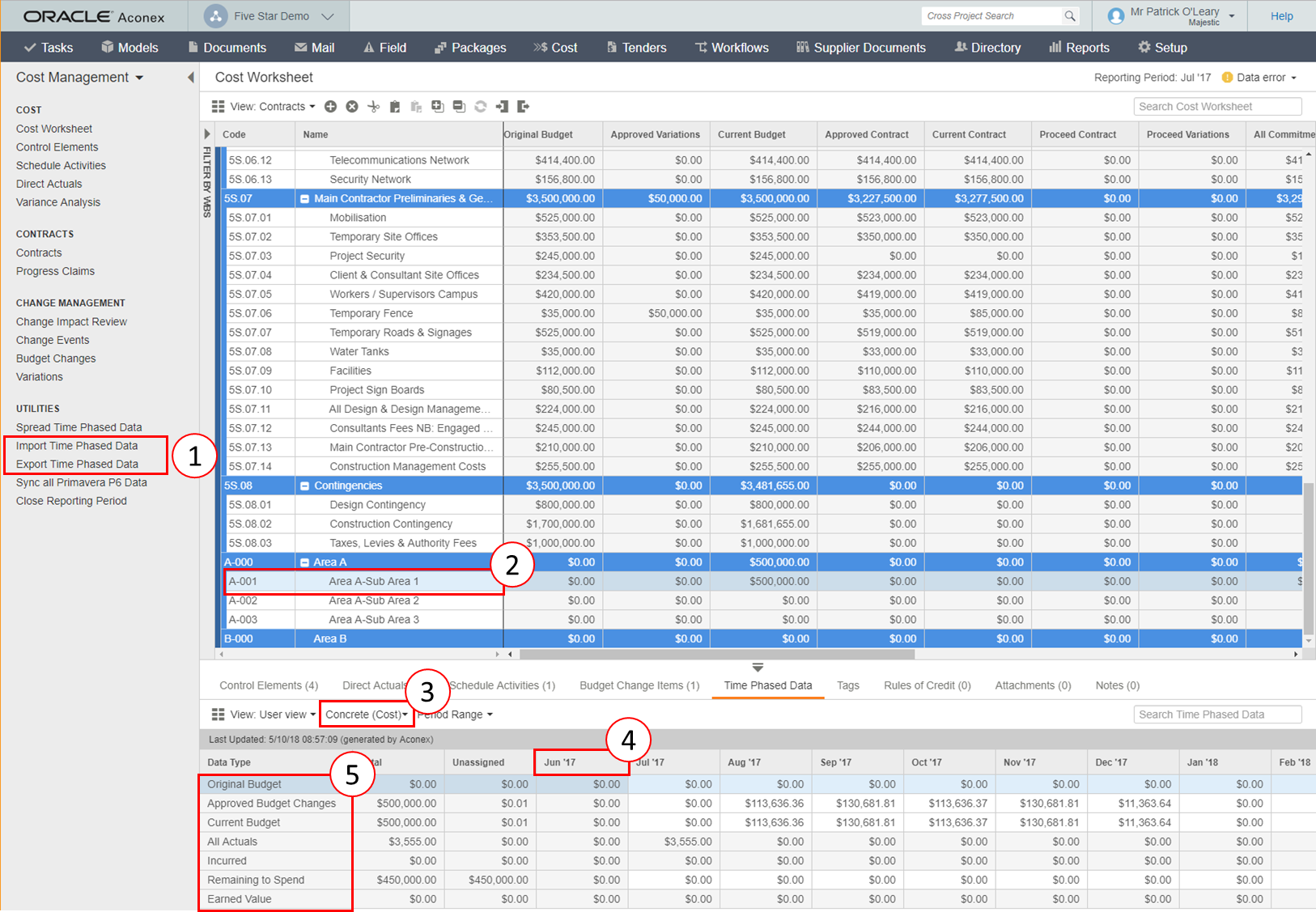This screenshot has height=912, width=1316.
Task: Open the Documents menu
Action: point(227,48)
